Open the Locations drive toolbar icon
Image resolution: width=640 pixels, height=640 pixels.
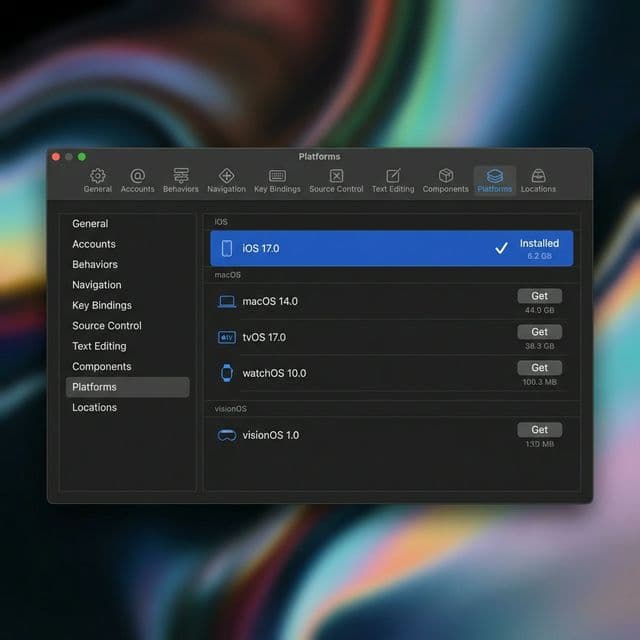[538, 180]
